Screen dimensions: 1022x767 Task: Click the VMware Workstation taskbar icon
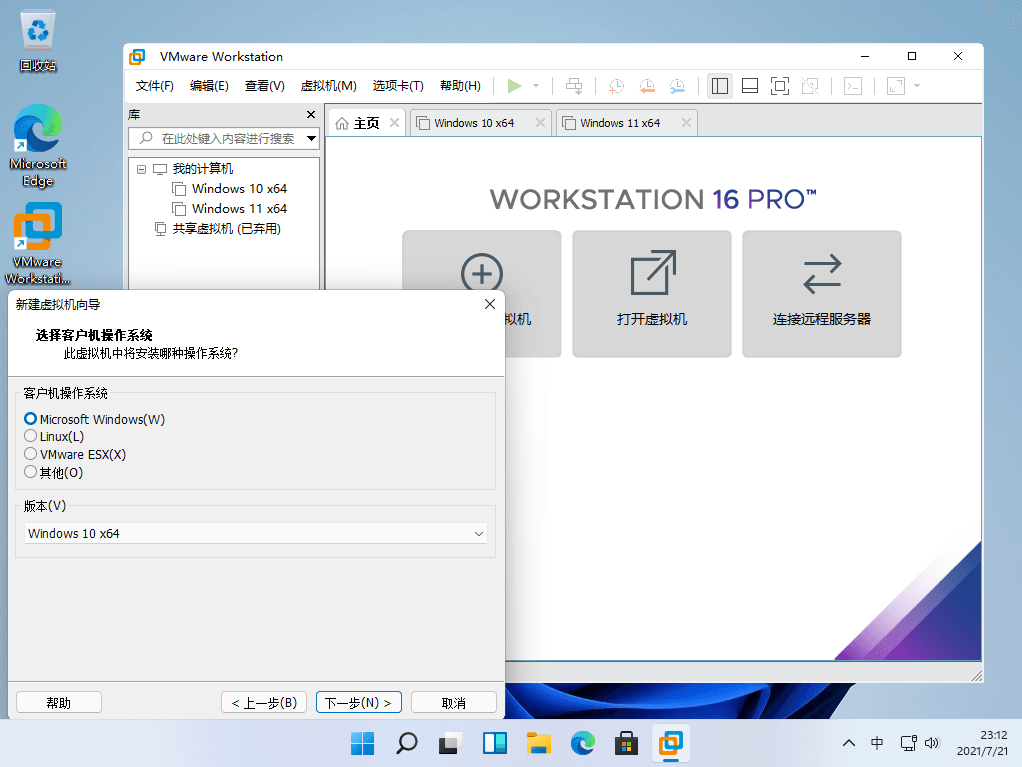tap(671, 744)
